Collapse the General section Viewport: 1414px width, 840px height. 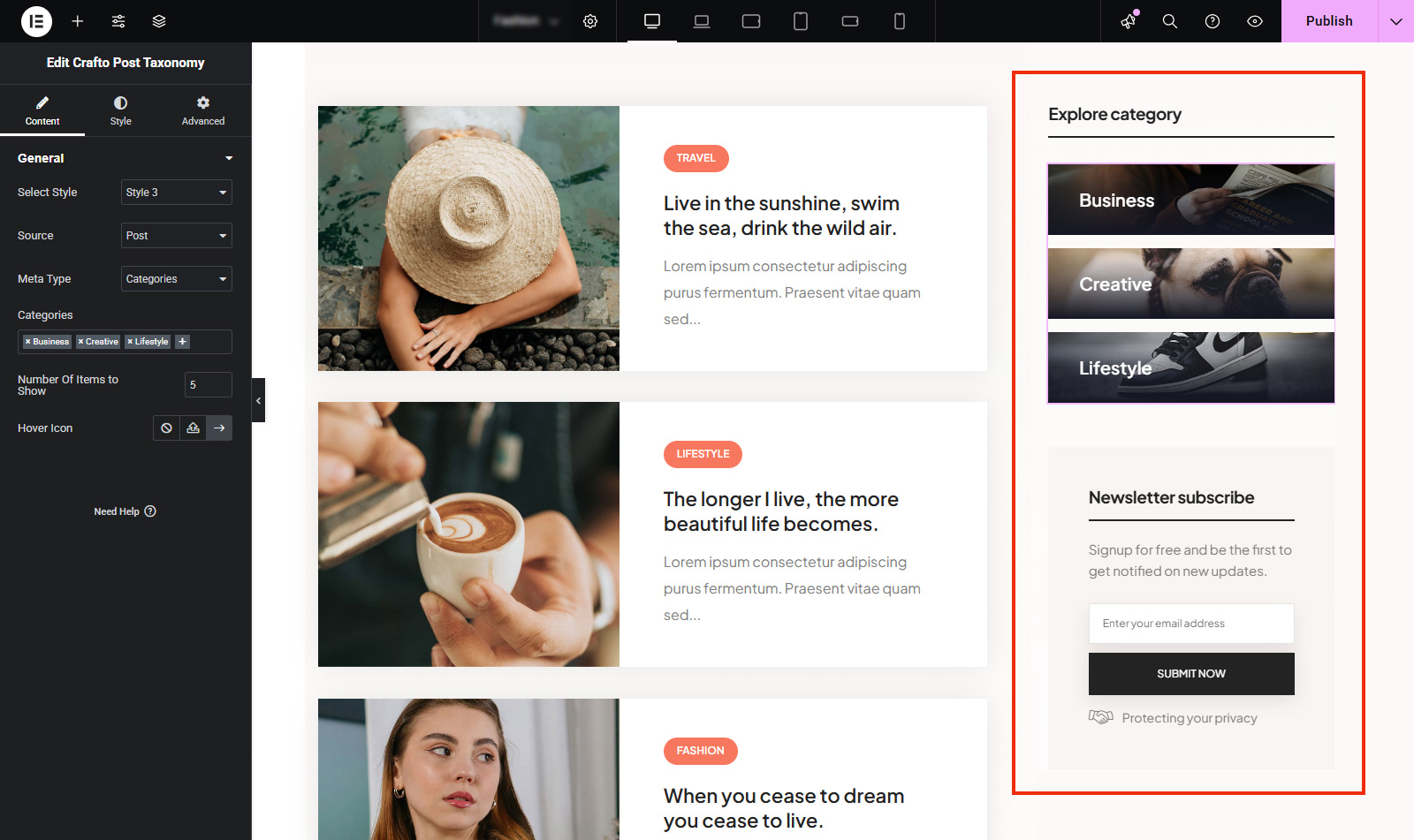click(x=229, y=158)
